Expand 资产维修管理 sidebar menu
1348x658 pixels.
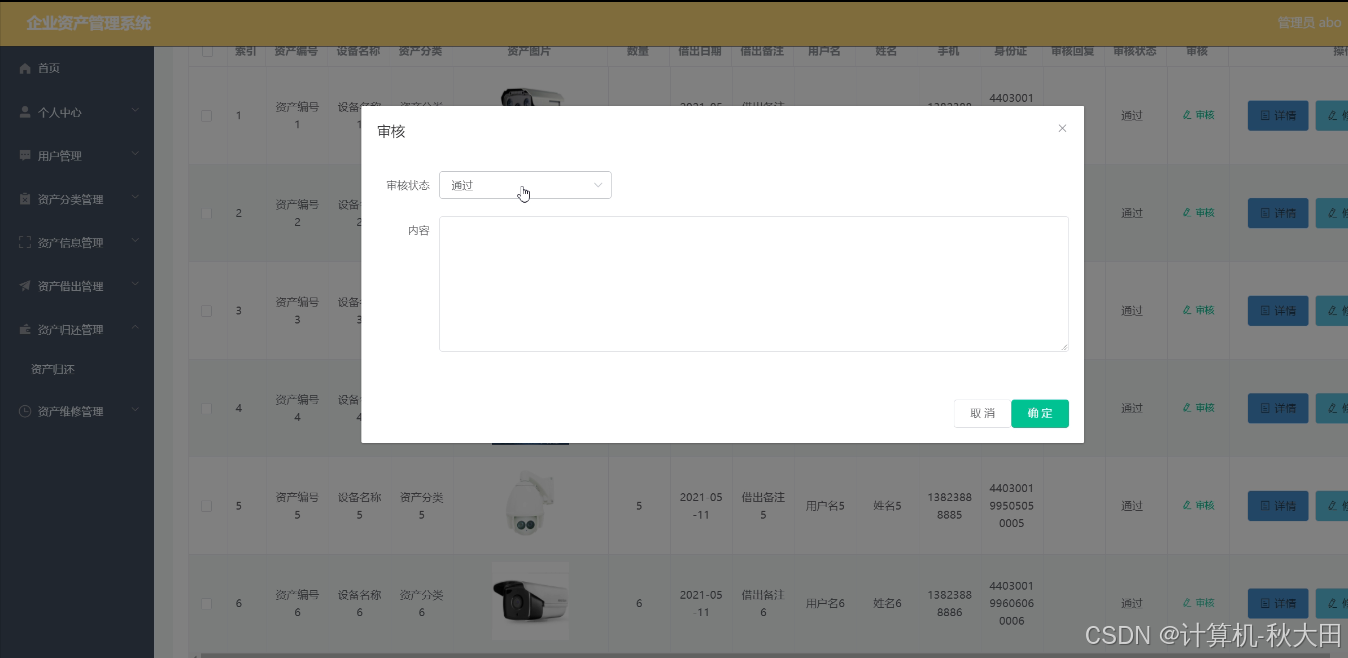pyautogui.click(x=77, y=411)
